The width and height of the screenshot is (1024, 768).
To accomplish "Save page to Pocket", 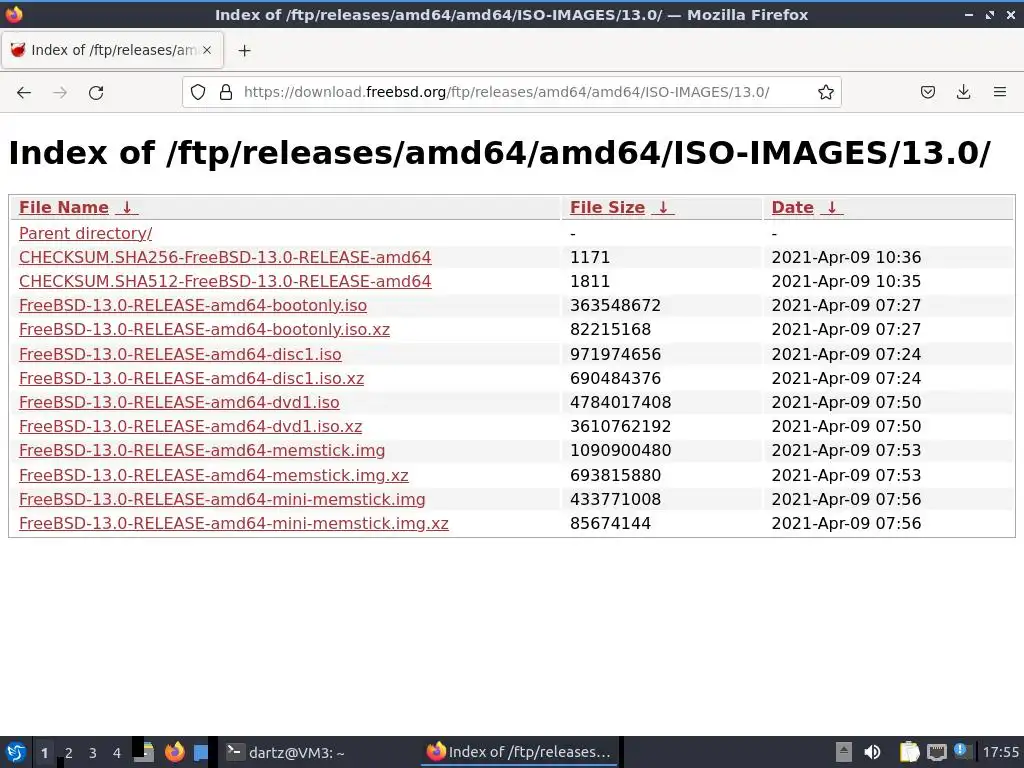I will pyautogui.click(x=927, y=92).
